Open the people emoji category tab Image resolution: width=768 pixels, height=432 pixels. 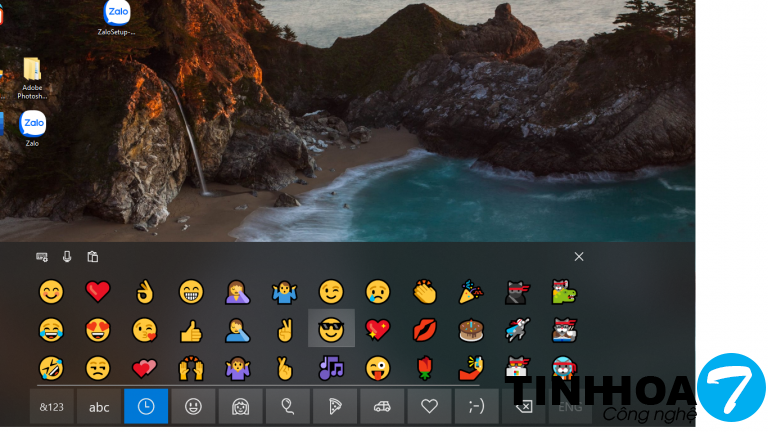coord(240,407)
